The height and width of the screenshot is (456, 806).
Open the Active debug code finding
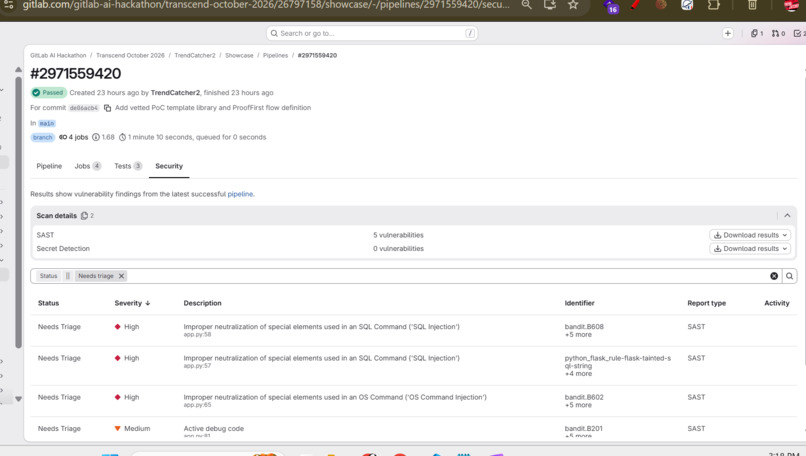(214, 429)
